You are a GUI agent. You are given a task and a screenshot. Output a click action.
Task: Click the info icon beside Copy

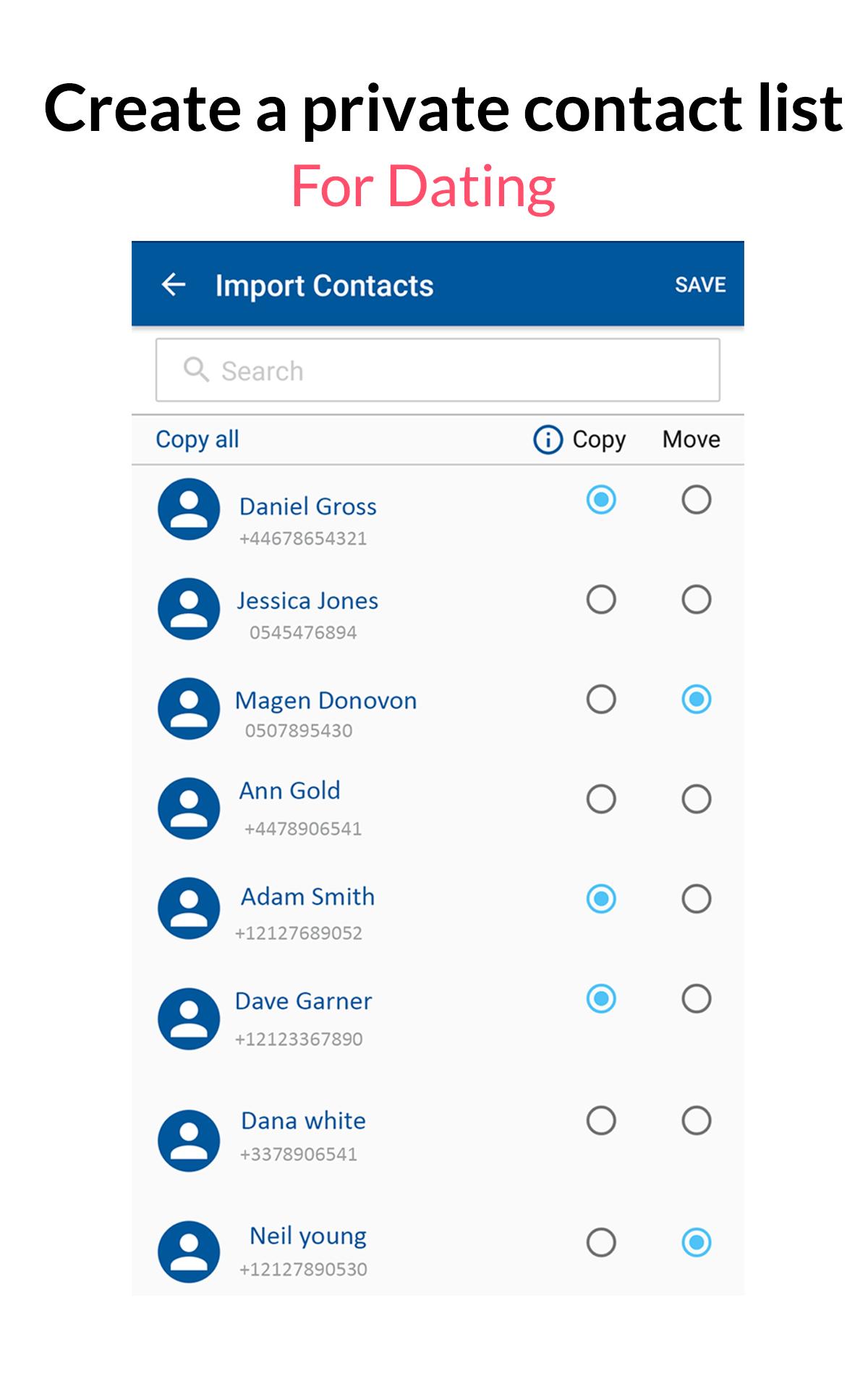tap(548, 439)
